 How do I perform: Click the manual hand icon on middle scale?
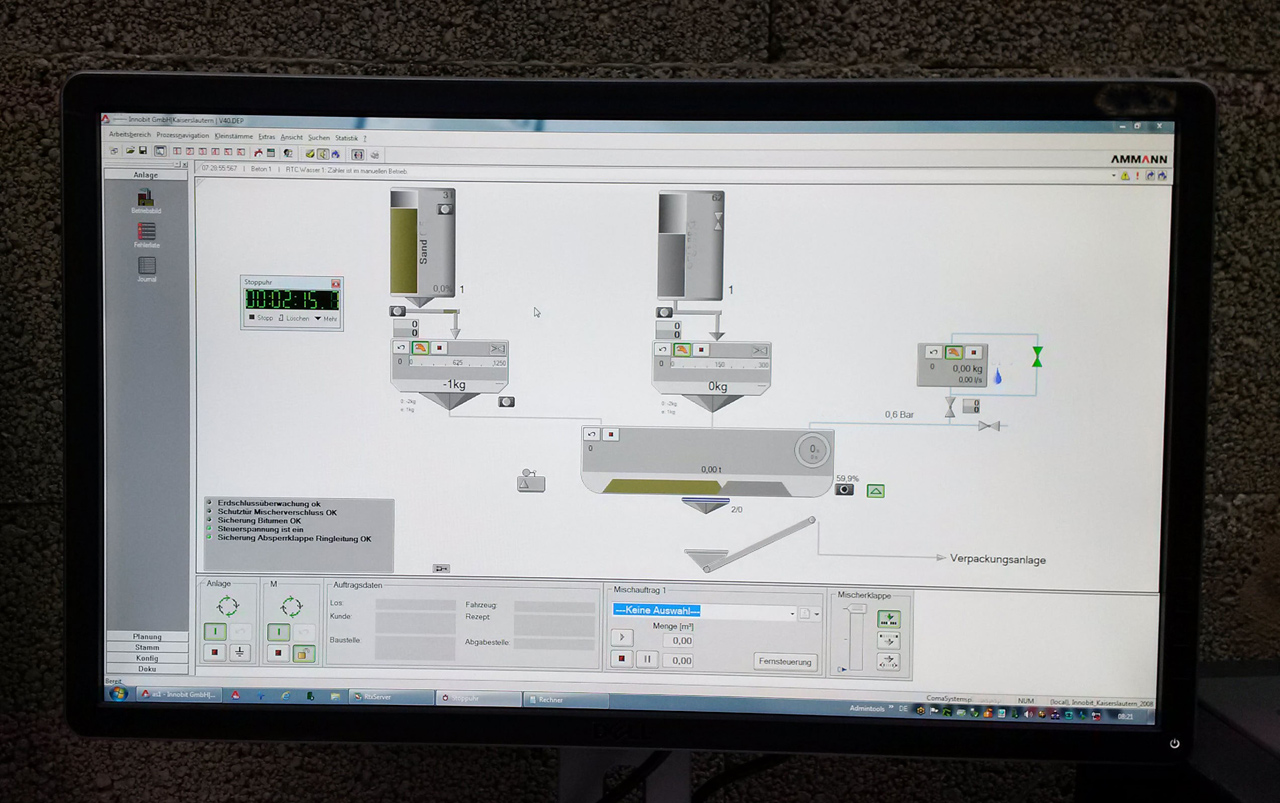(x=682, y=349)
